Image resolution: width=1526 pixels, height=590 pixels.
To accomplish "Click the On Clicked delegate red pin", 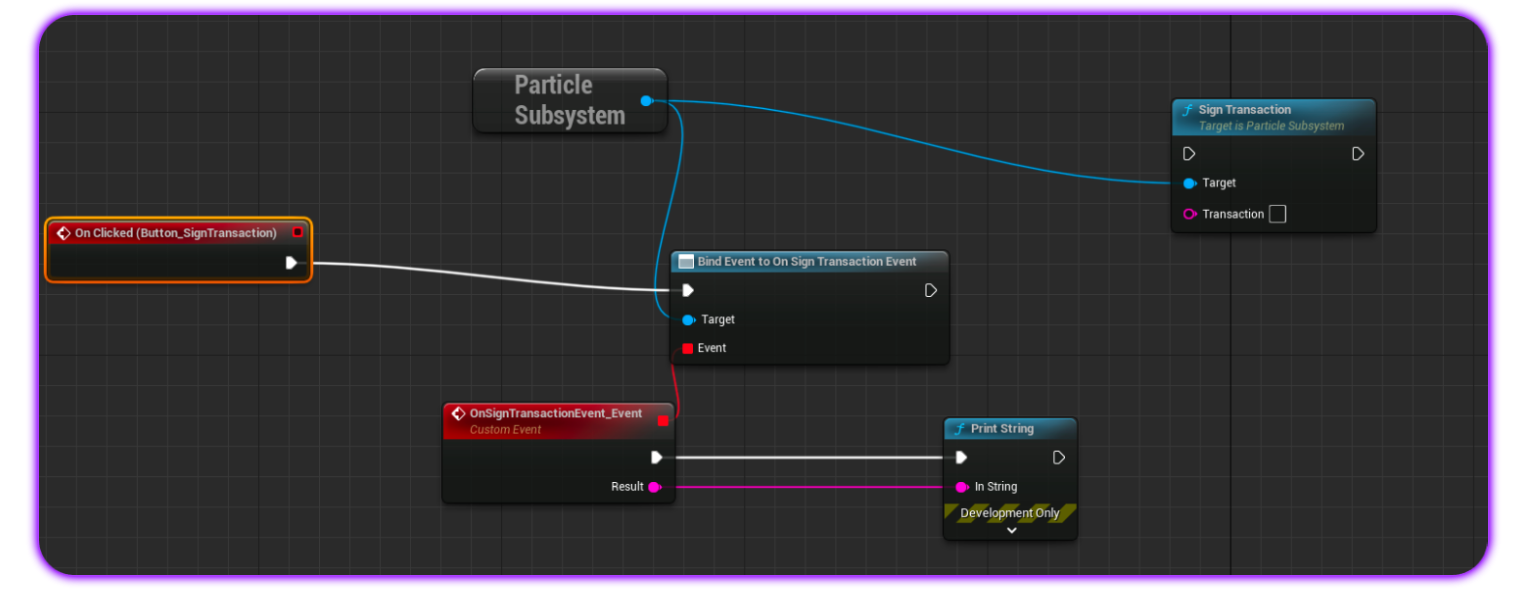I will [297, 232].
